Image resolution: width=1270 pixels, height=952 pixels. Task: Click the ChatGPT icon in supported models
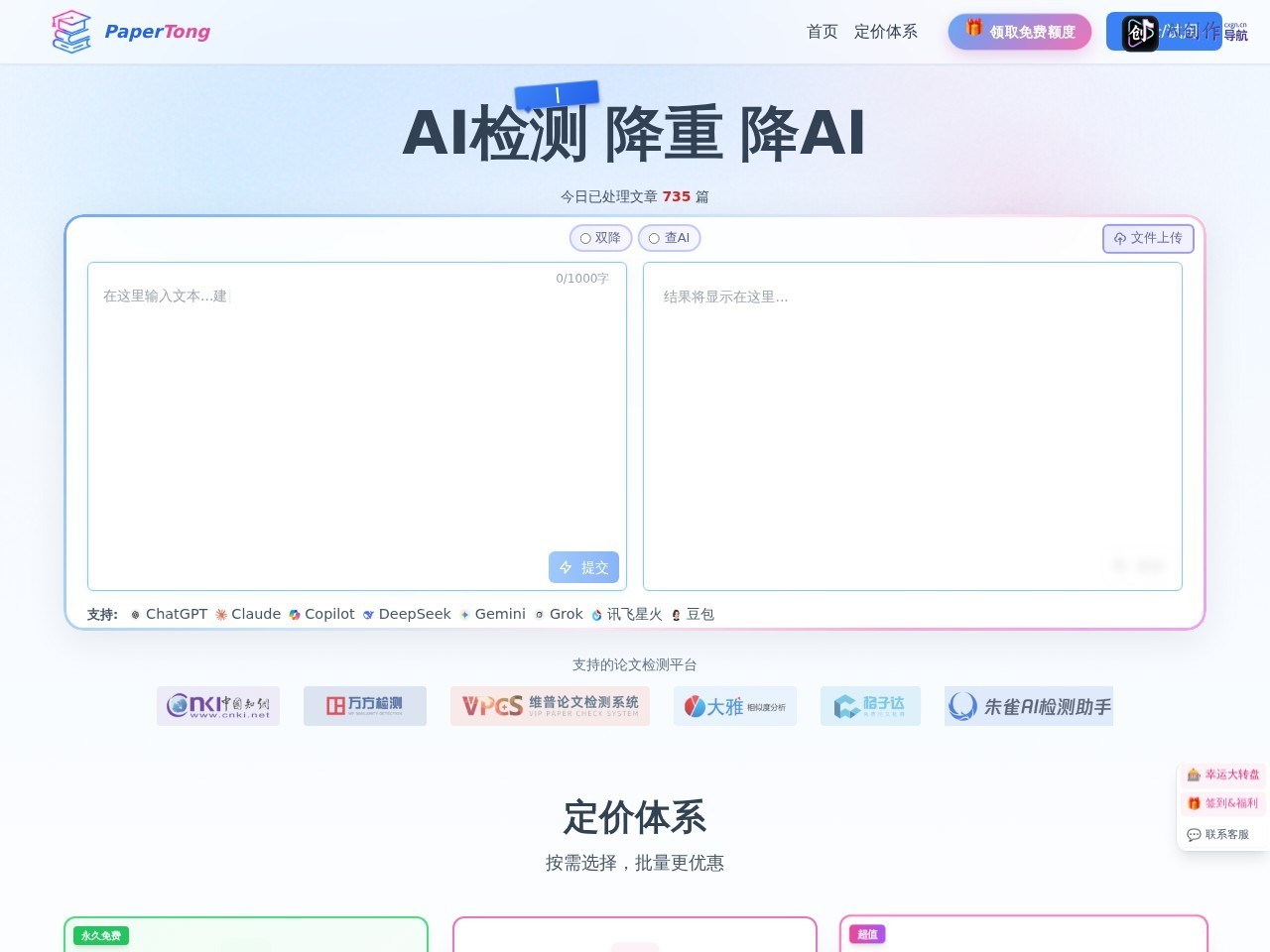pos(136,615)
